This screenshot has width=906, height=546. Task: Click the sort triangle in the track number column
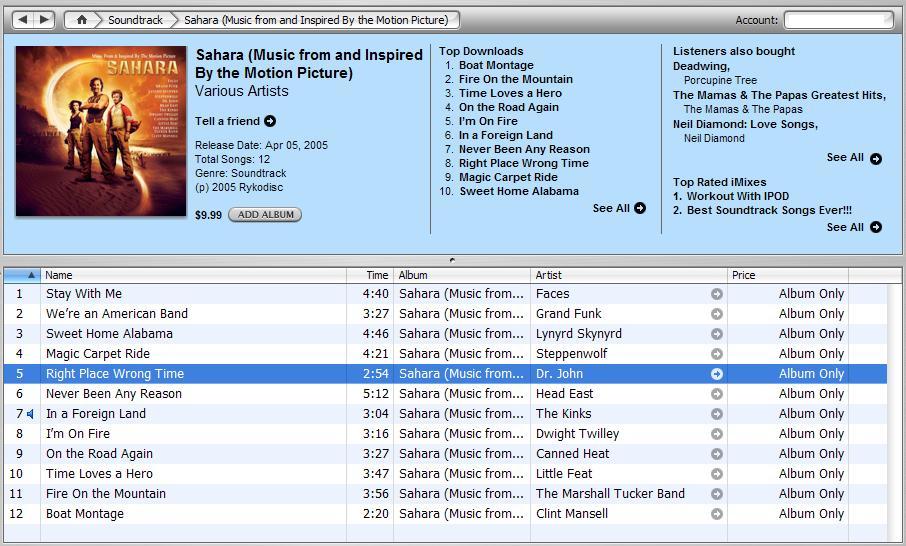coord(31,275)
